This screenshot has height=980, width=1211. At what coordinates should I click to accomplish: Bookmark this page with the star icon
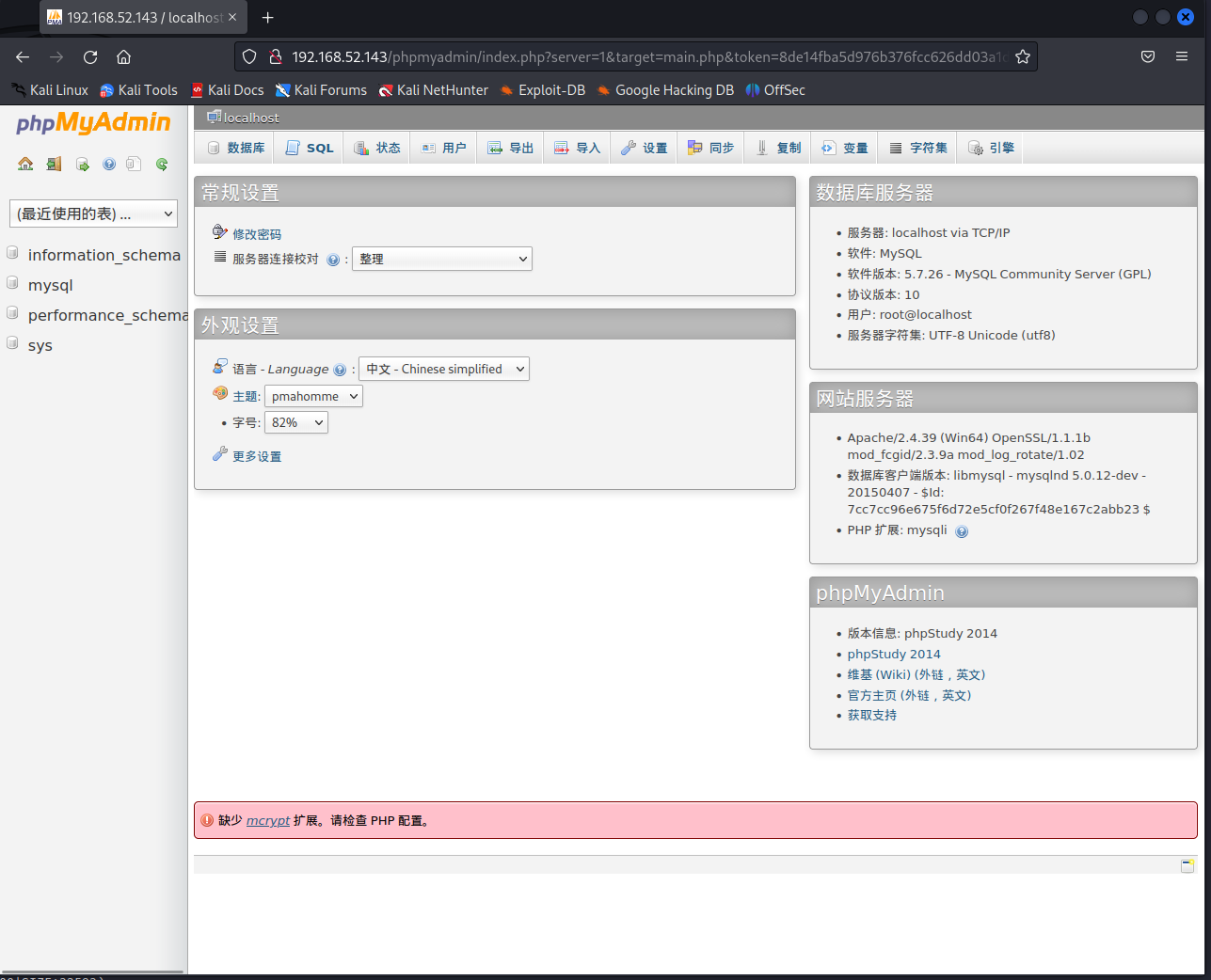[1023, 56]
